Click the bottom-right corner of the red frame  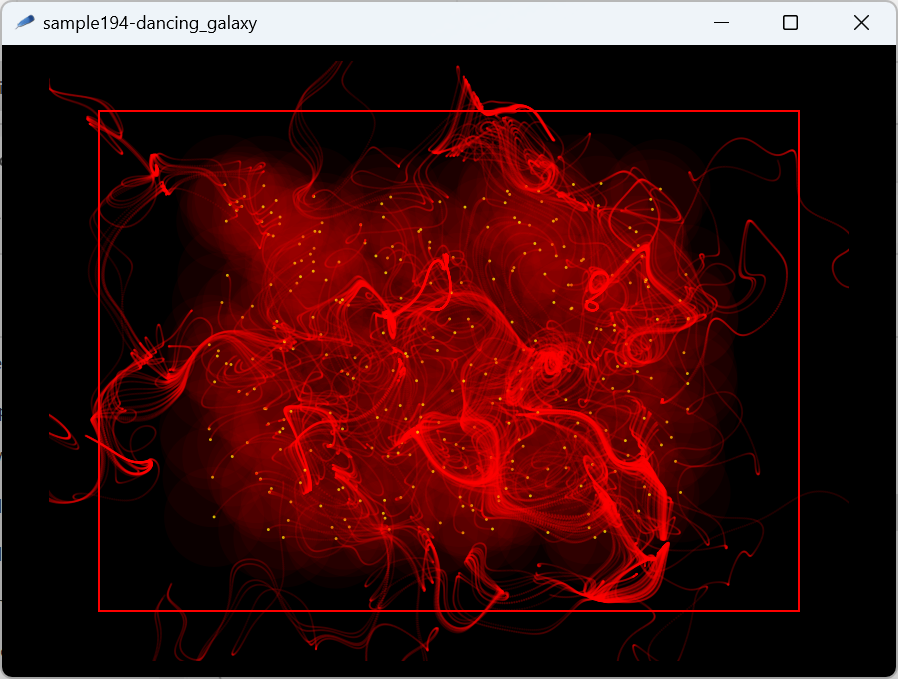pos(799,608)
